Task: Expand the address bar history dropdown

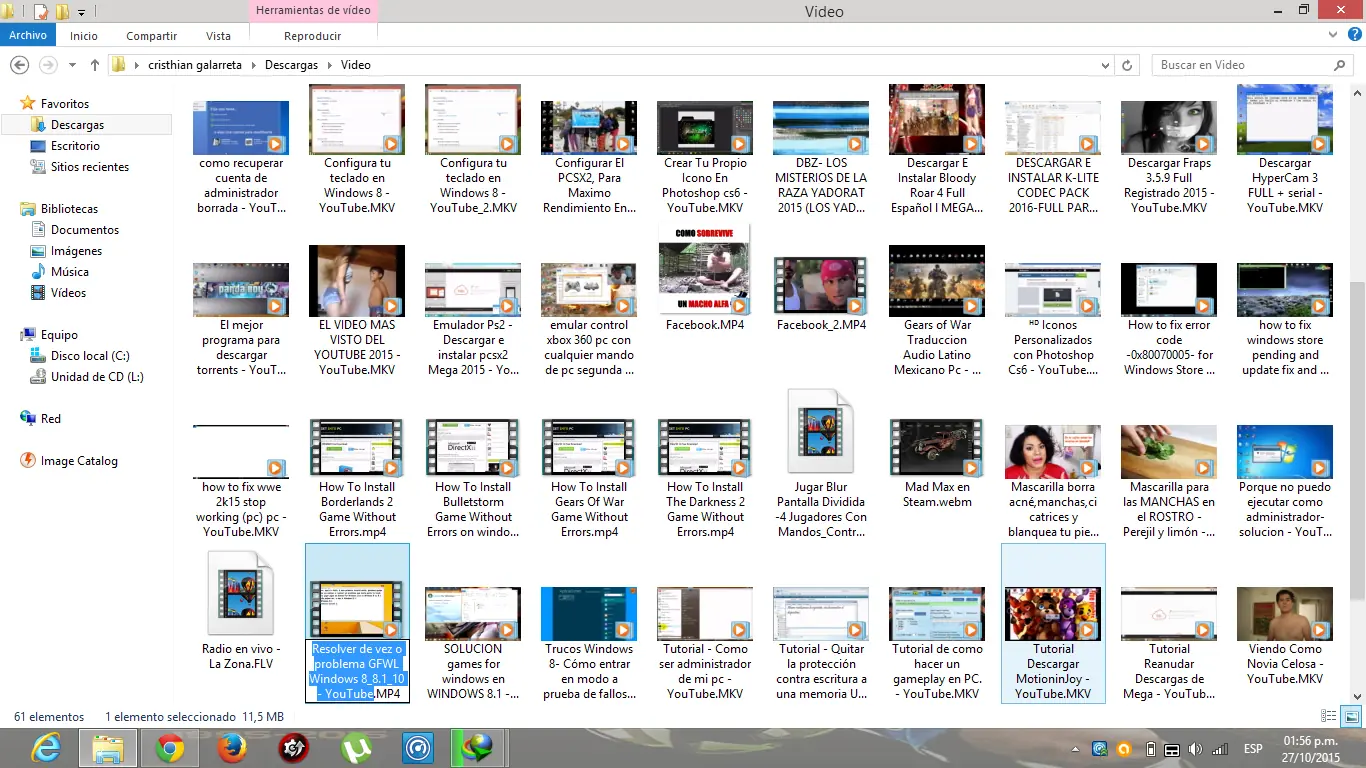Action: [1106, 65]
